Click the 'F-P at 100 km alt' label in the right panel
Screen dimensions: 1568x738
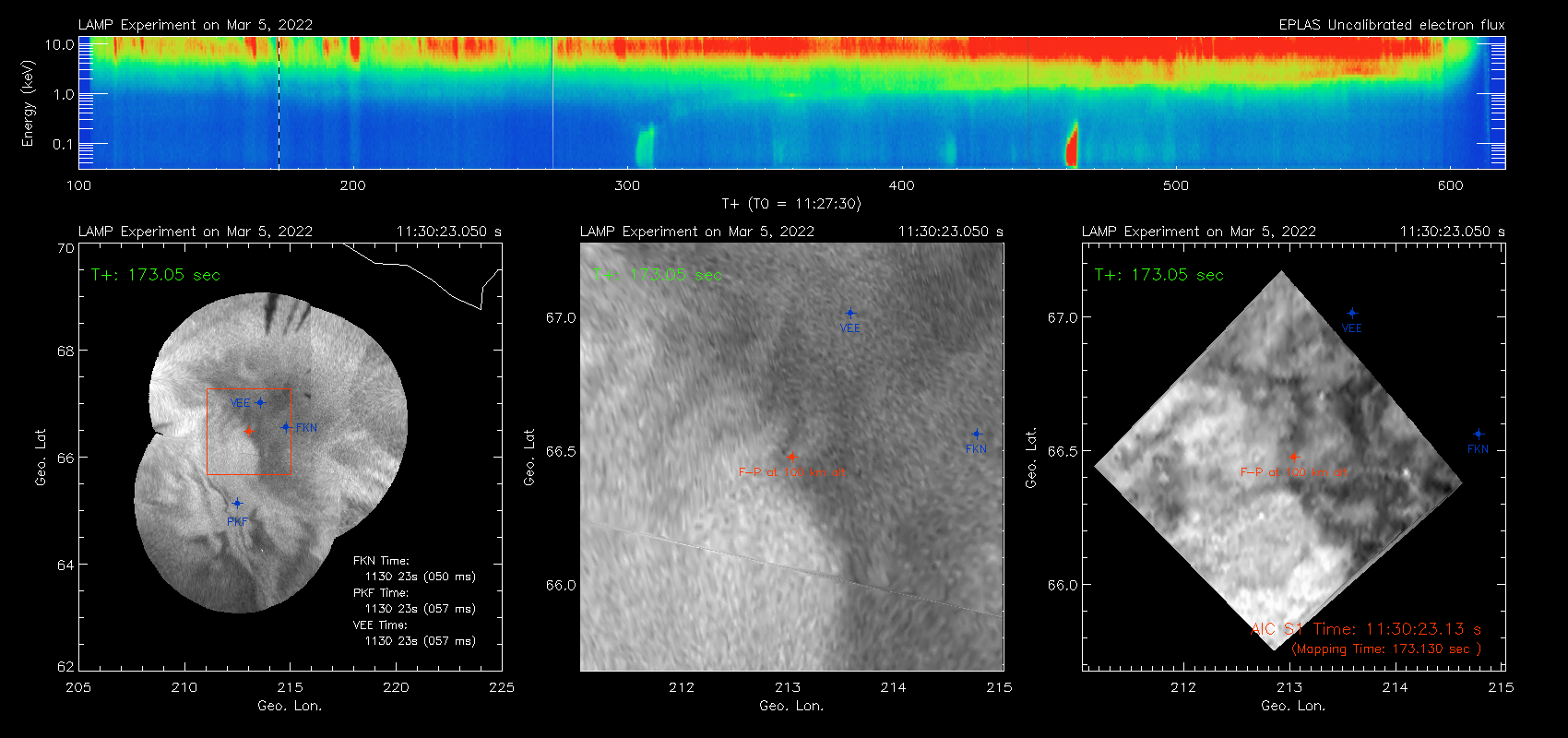coord(1293,472)
